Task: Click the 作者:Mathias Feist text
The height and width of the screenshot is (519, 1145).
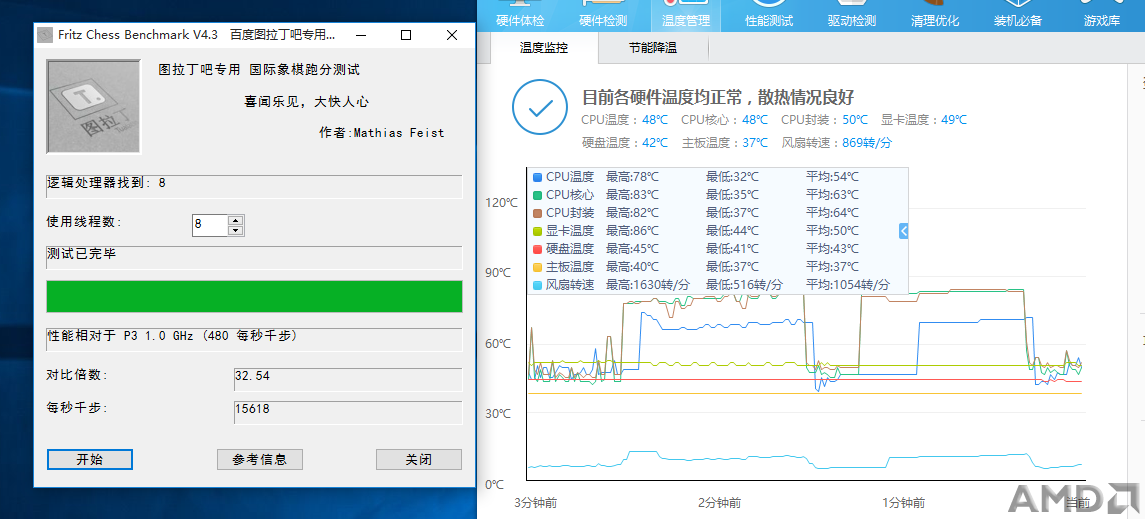Action: tap(382, 133)
